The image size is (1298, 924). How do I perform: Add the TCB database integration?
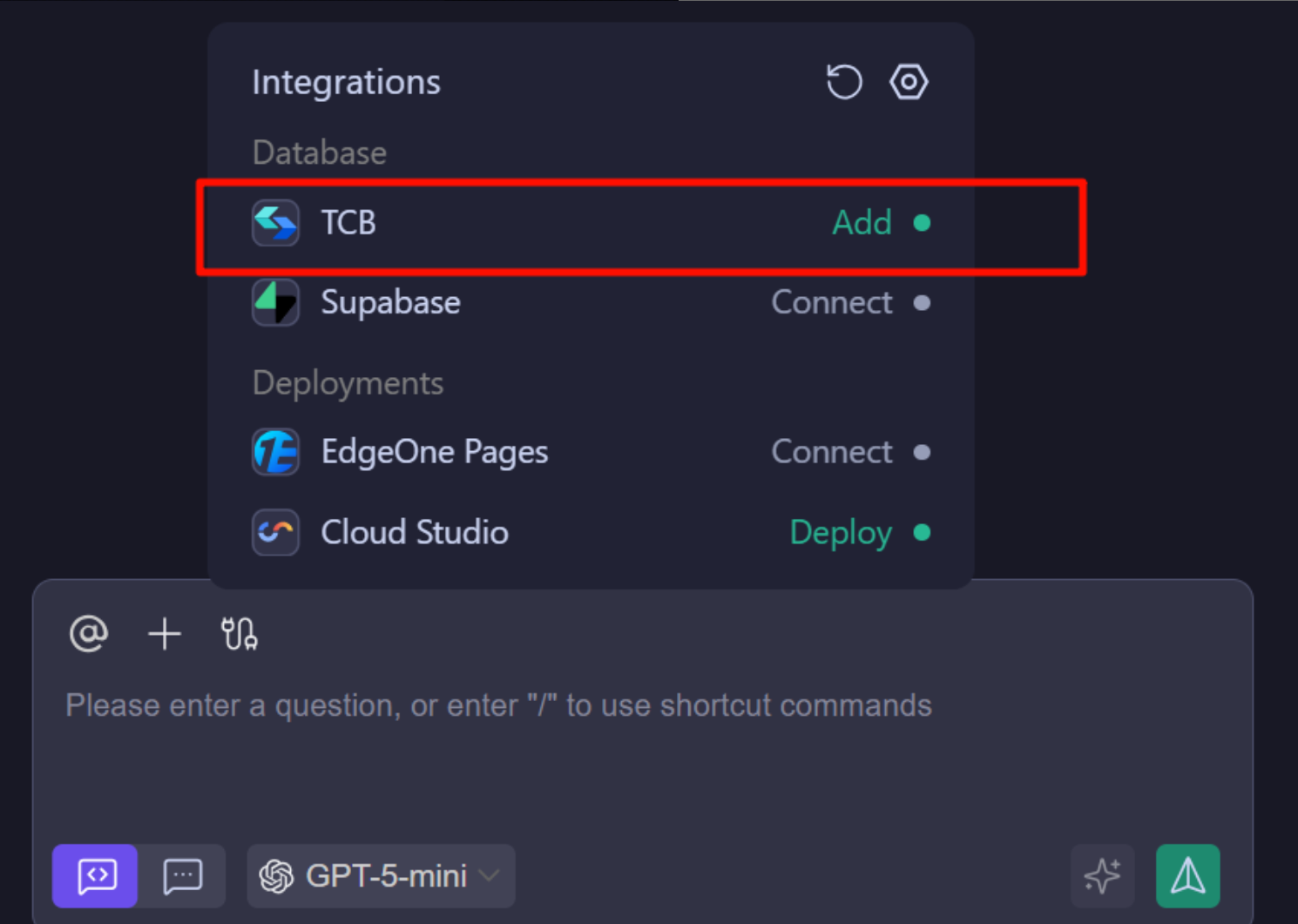coord(862,223)
